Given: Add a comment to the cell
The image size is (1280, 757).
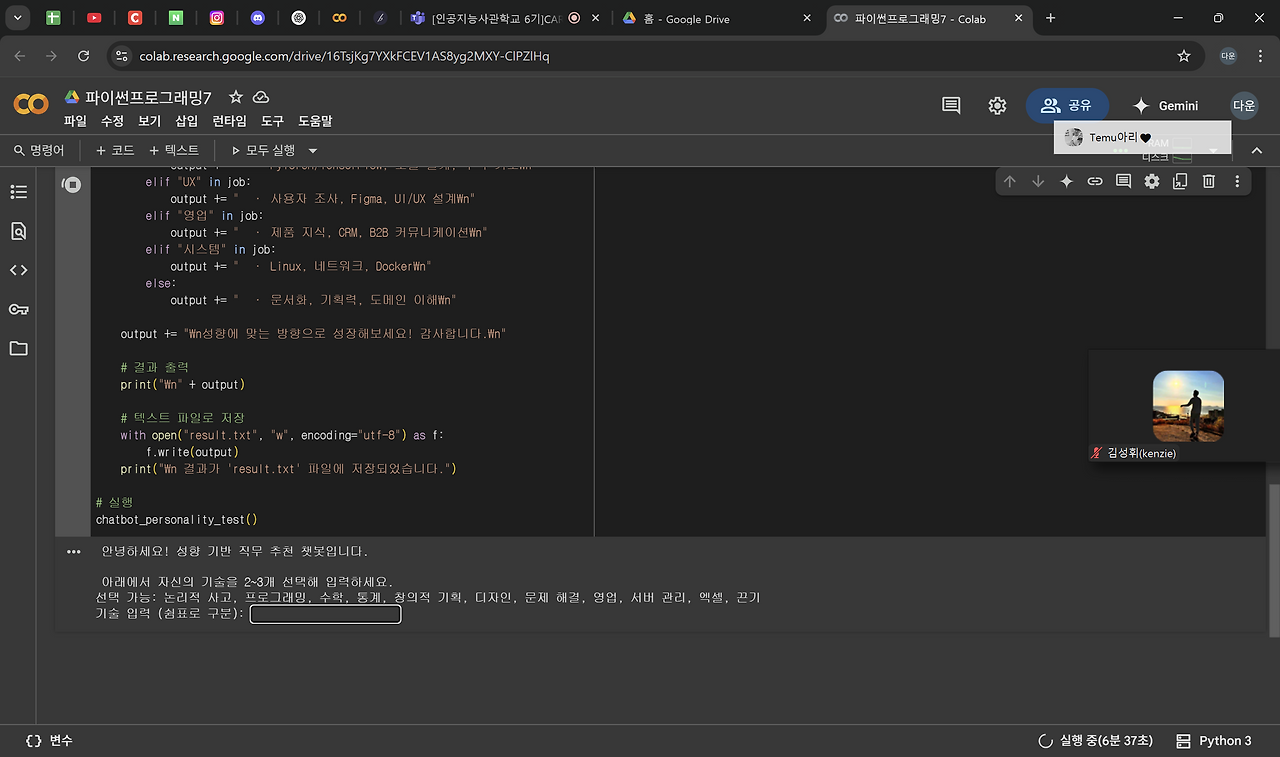Looking at the screenshot, I should click(1122, 181).
